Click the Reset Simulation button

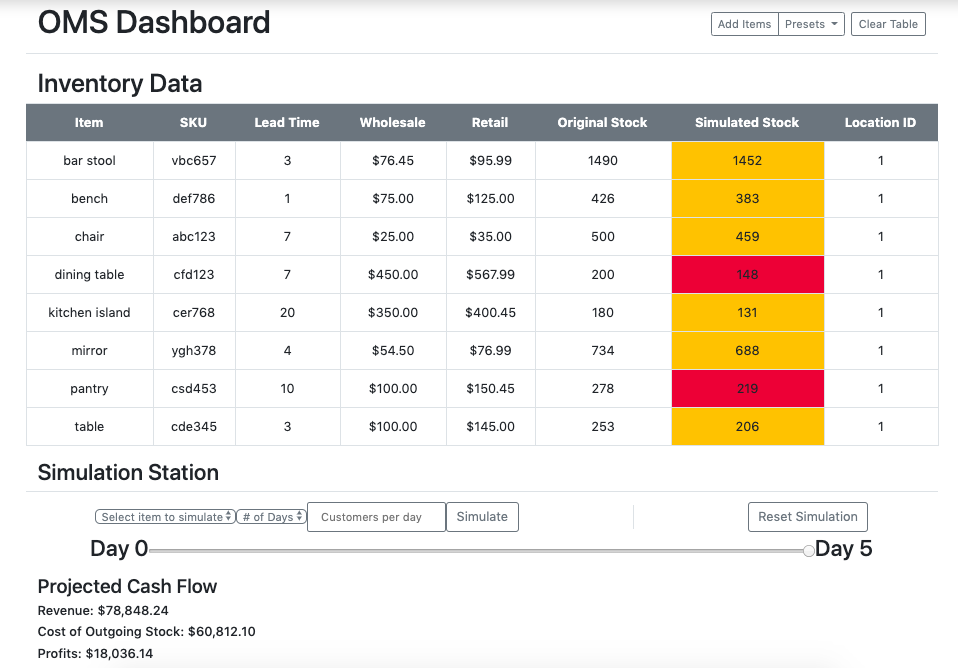point(808,517)
